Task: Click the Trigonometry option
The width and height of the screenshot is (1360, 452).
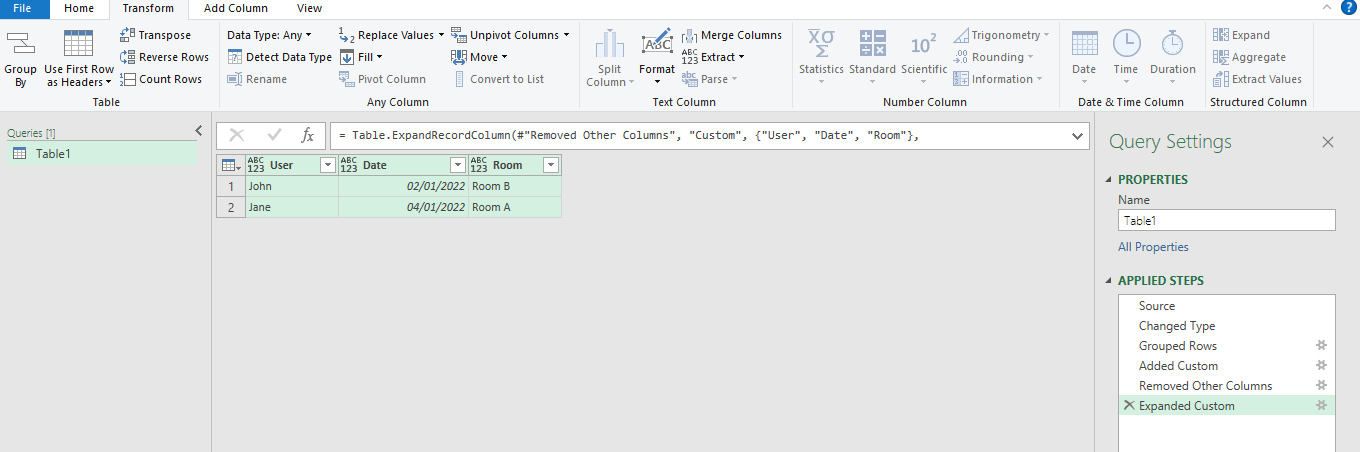Action: coord(1001,35)
